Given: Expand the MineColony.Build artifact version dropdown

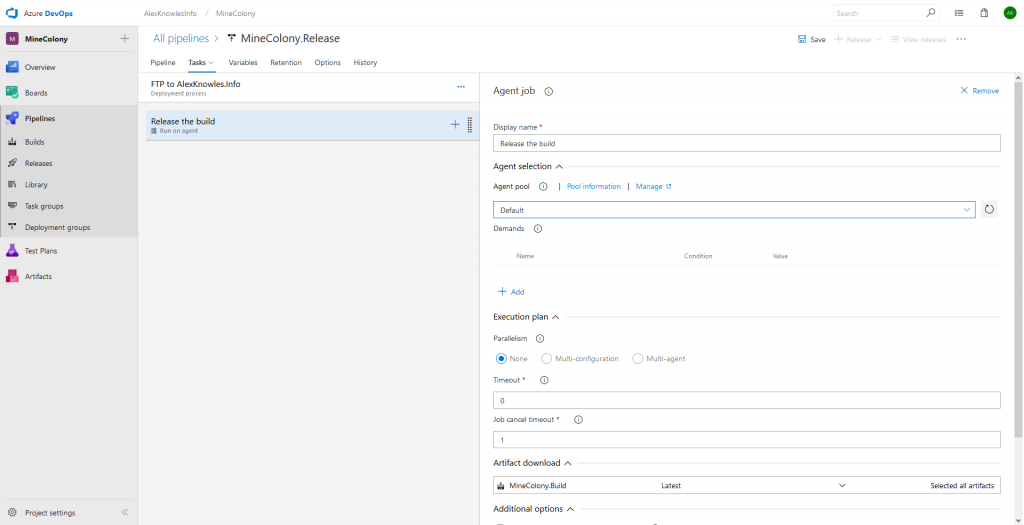Looking at the screenshot, I should [841, 485].
